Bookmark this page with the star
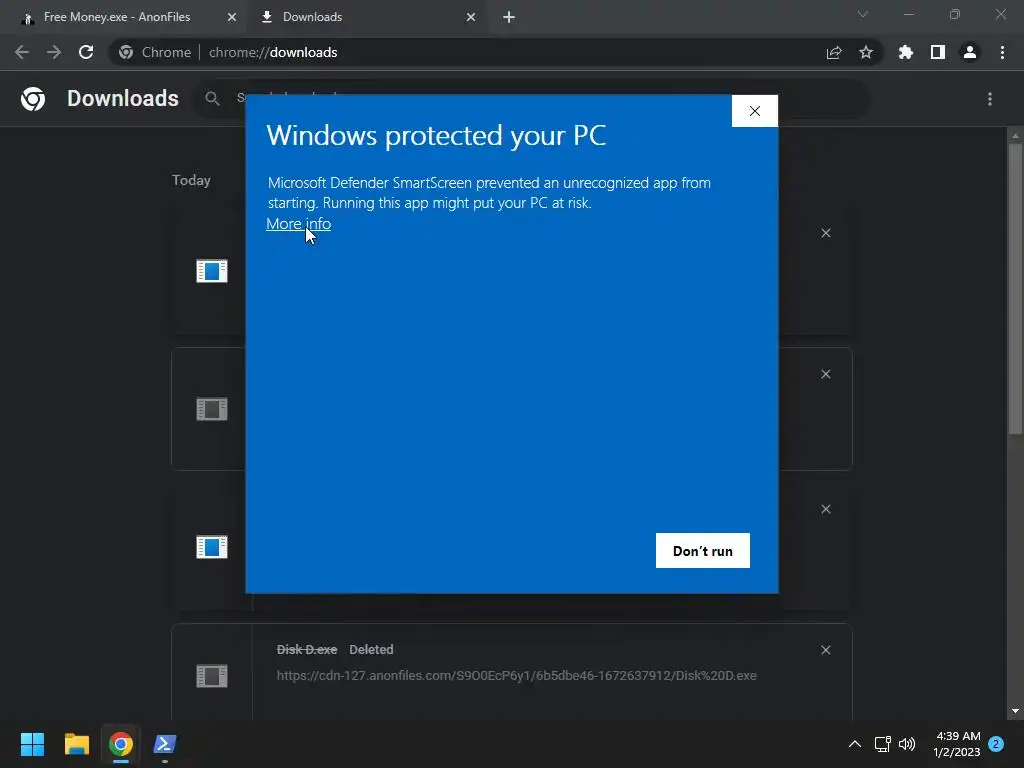This screenshot has width=1024, height=768. (x=866, y=52)
